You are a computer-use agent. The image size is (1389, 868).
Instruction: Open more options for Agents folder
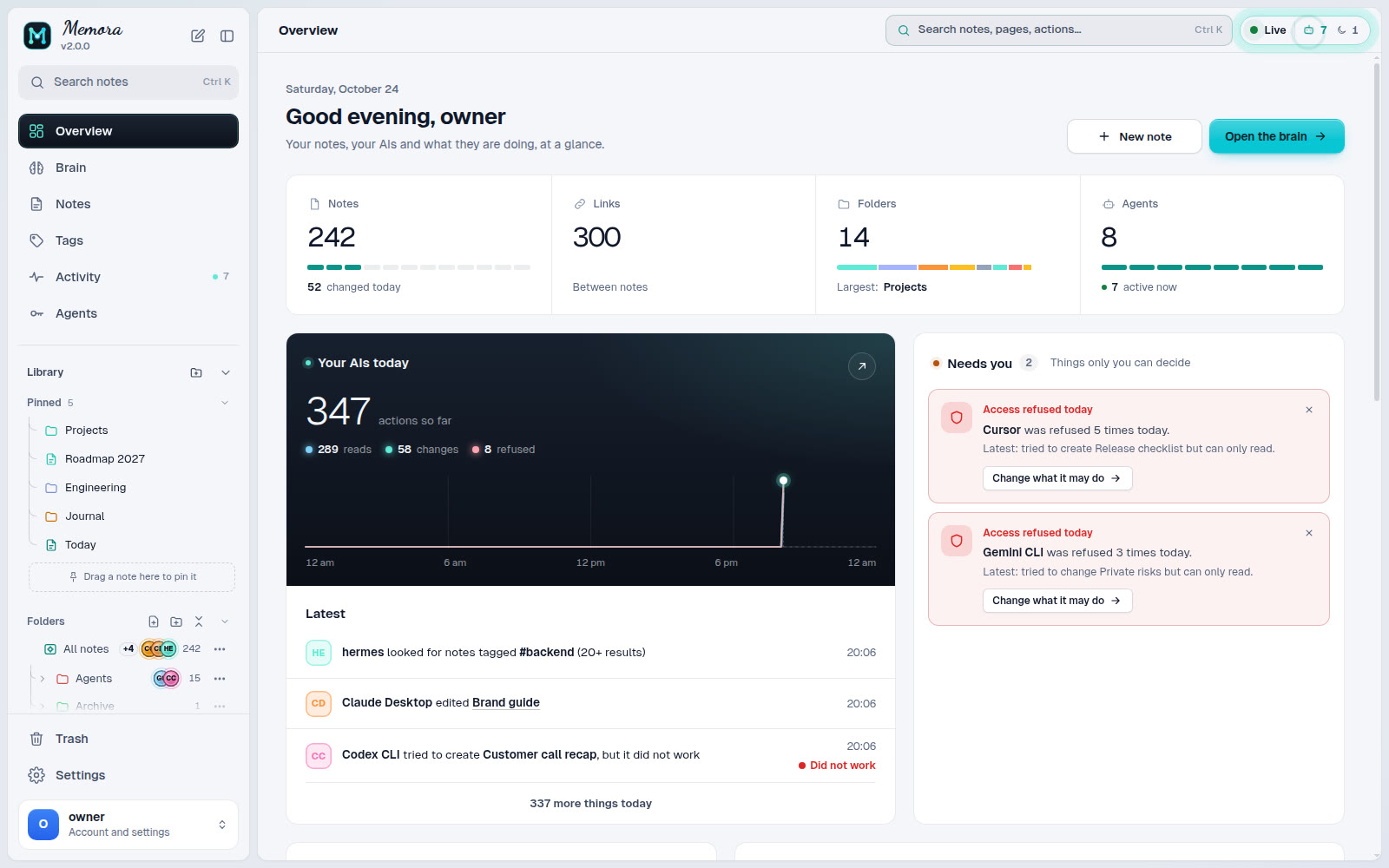click(x=220, y=679)
